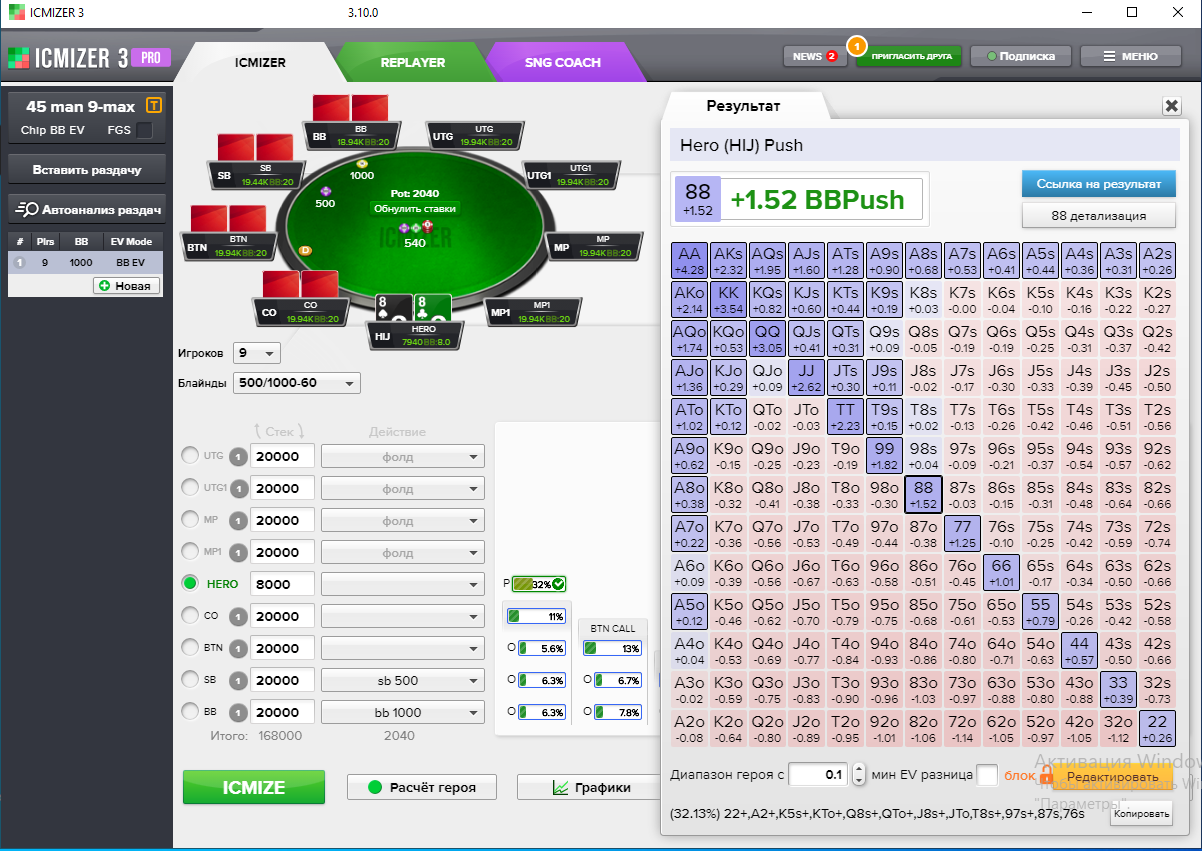Open the UTG action dropdown showing фолд
This screenshot has height=851, width=1202.
[402, 456]
